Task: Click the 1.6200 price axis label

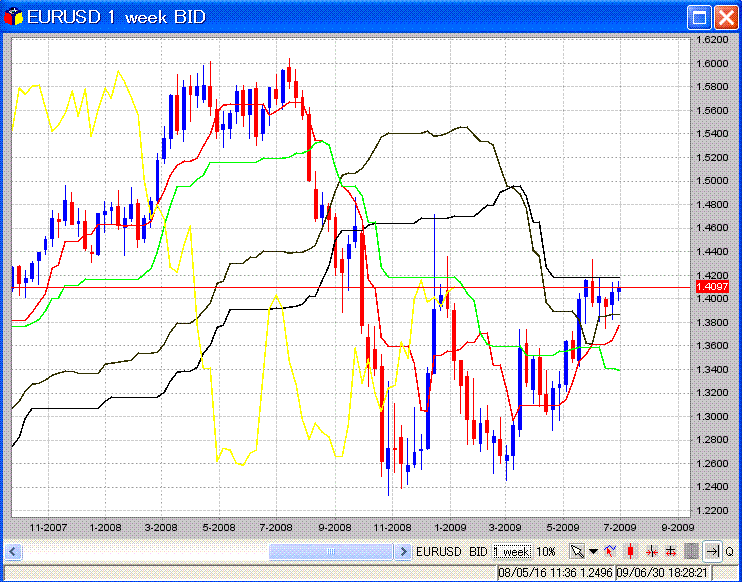Action: (713, 40)
